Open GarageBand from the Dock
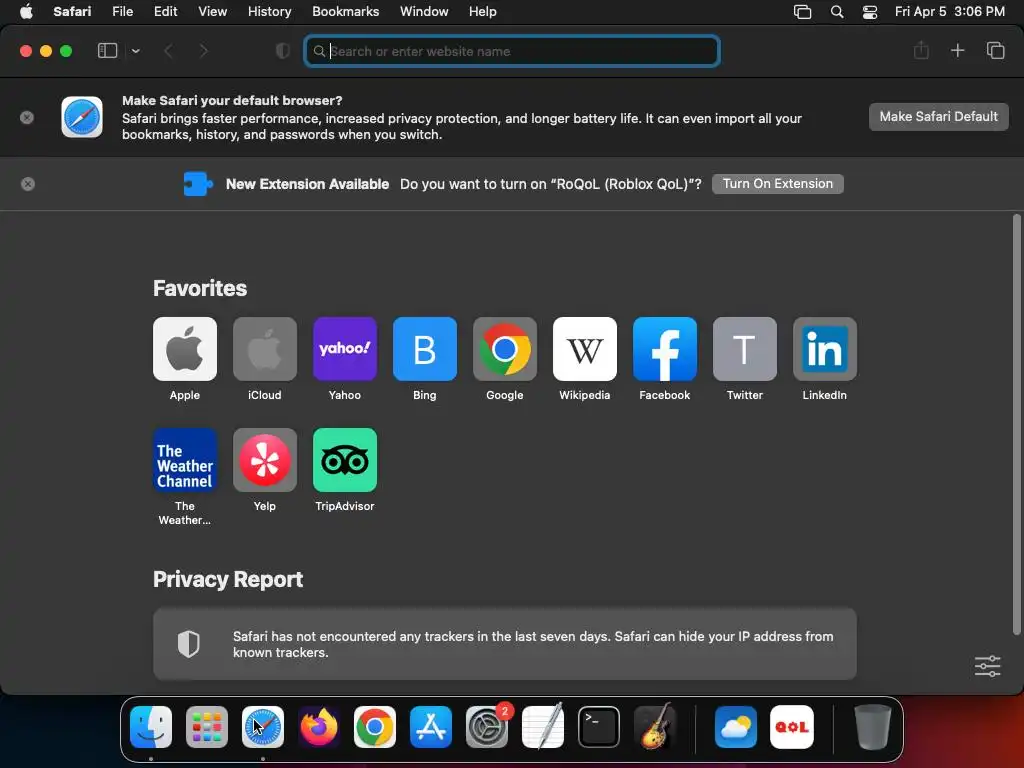Screen dimensions: 1024x768 click(655, 727)
